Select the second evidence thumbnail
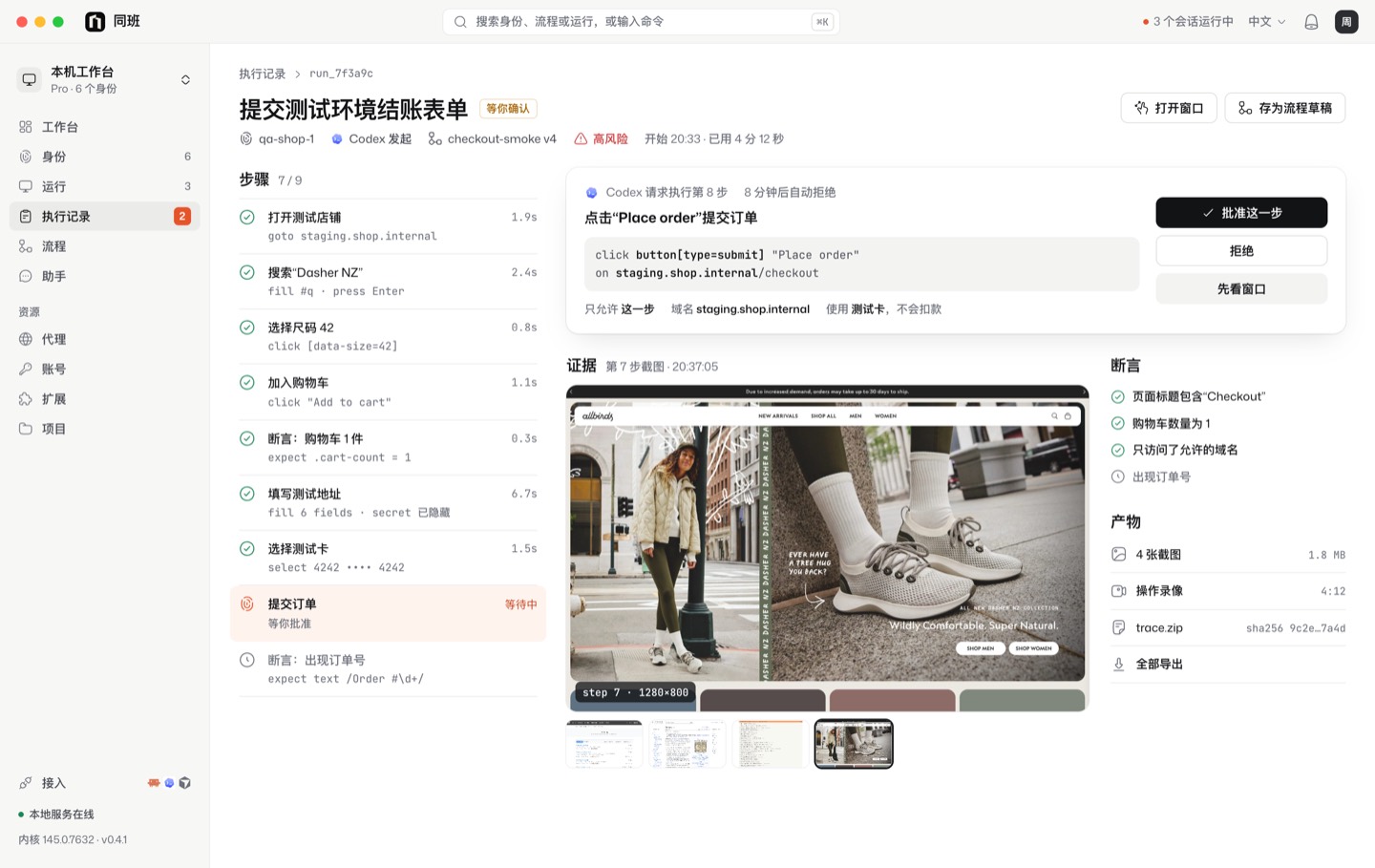Image resolution: width=1375 pixels, height=868 pixels. [687, 744]
